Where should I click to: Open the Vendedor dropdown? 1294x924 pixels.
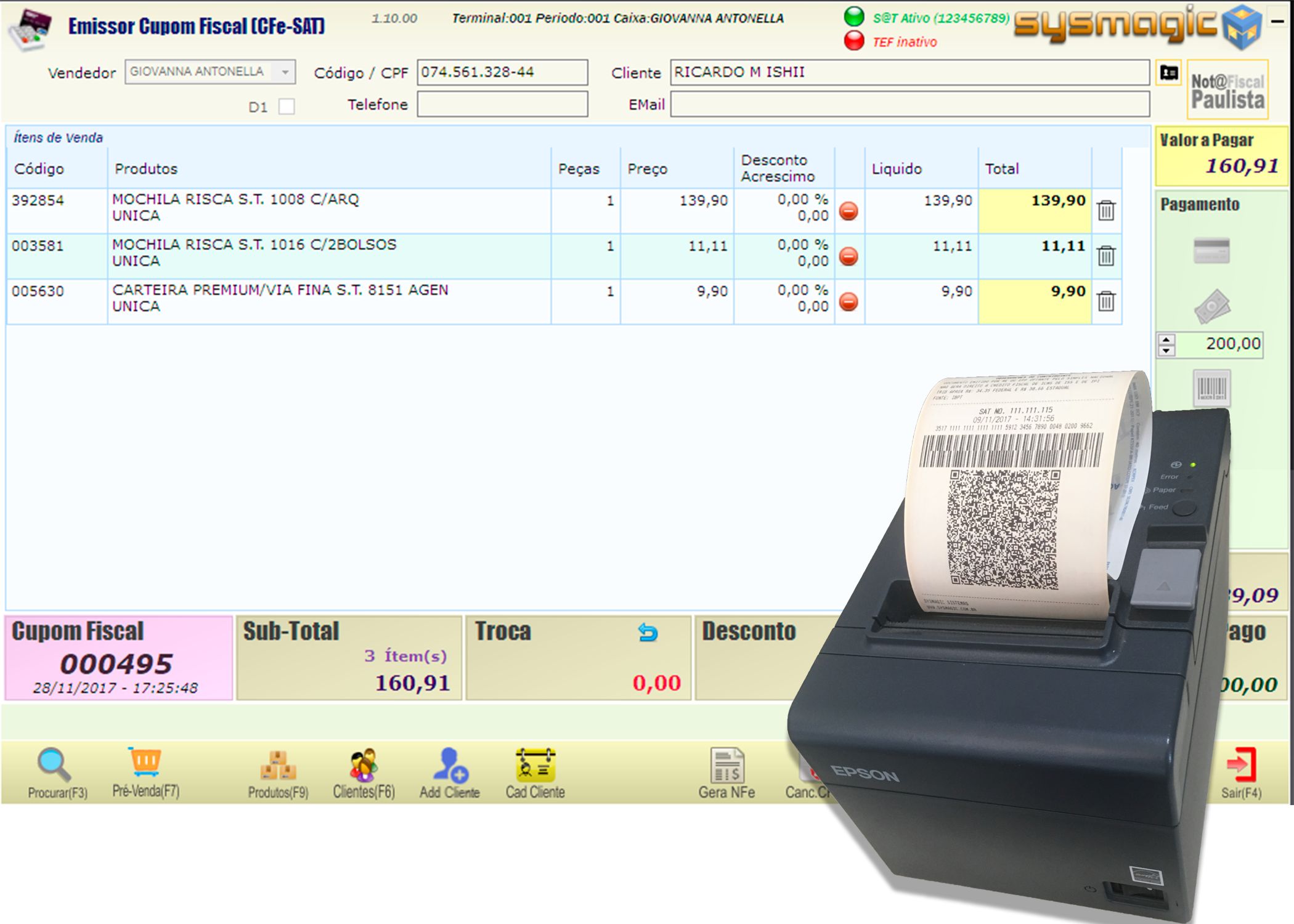[210, 72]
